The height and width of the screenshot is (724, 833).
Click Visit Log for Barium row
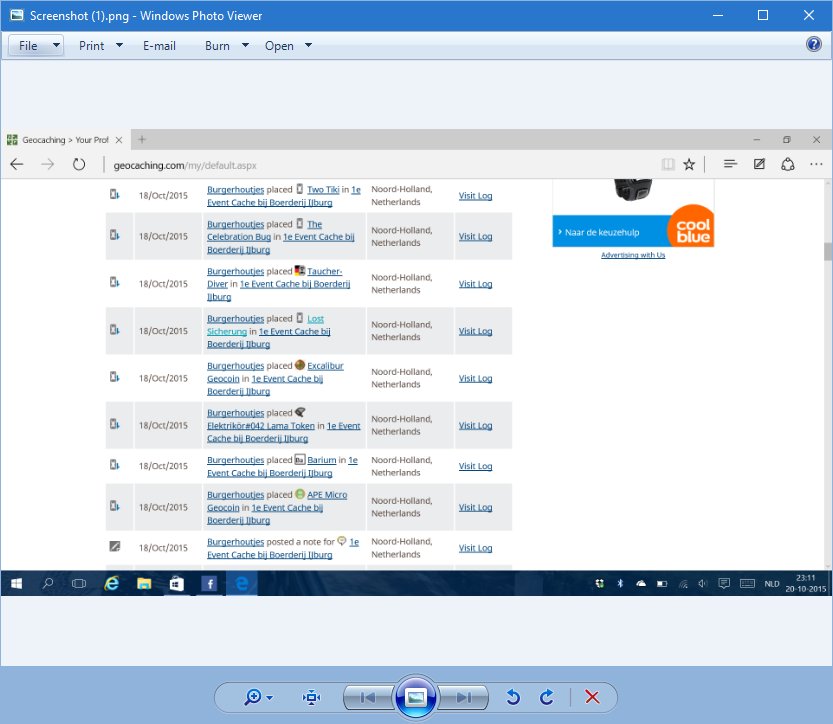(x=475, y=466)
